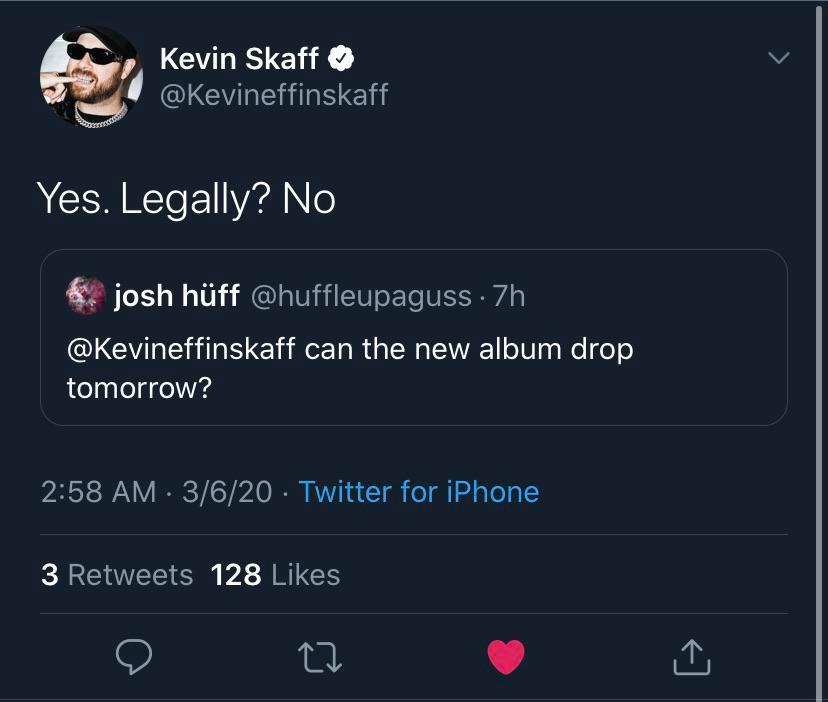Open josh hüff's name in quoted tweet
Screen dimensions: 828x702
point(177,296)
